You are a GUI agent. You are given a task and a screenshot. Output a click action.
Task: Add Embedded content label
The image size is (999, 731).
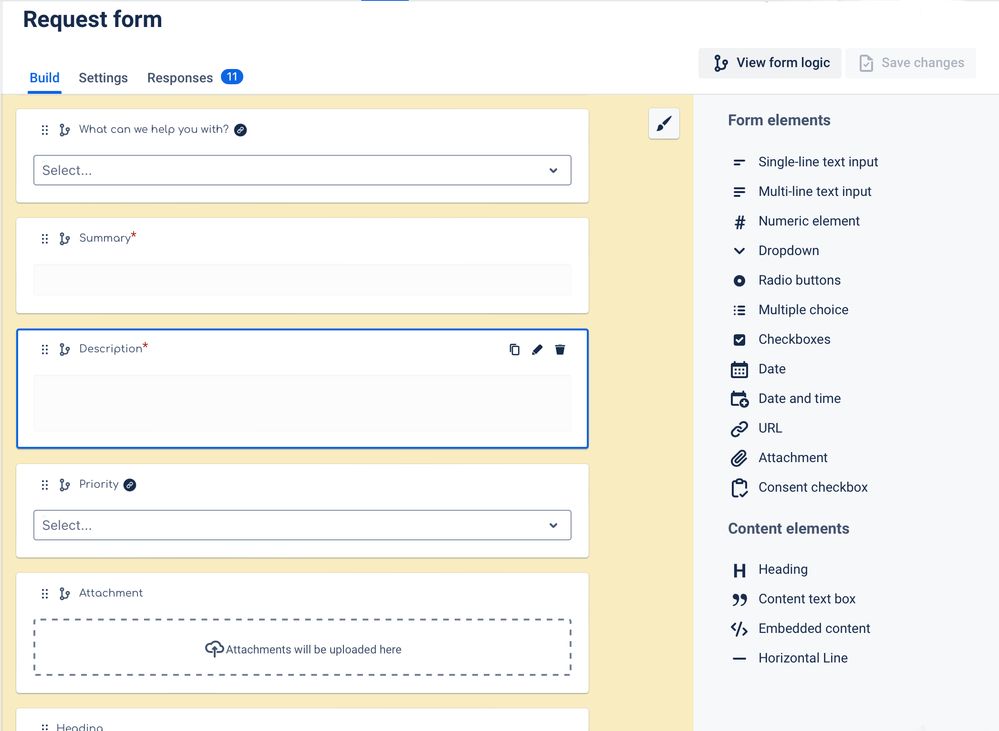pyautogui.click(x=814, y=628)
